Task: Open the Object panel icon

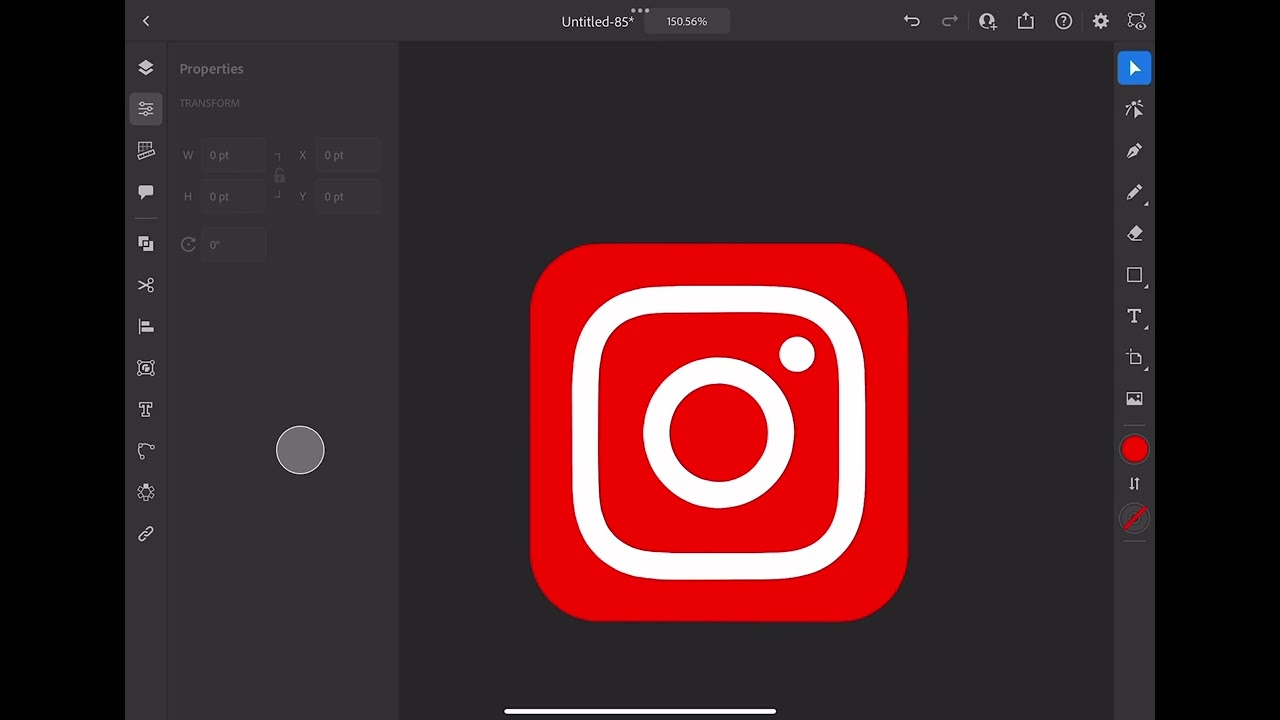Action: (x=146, y=368)
